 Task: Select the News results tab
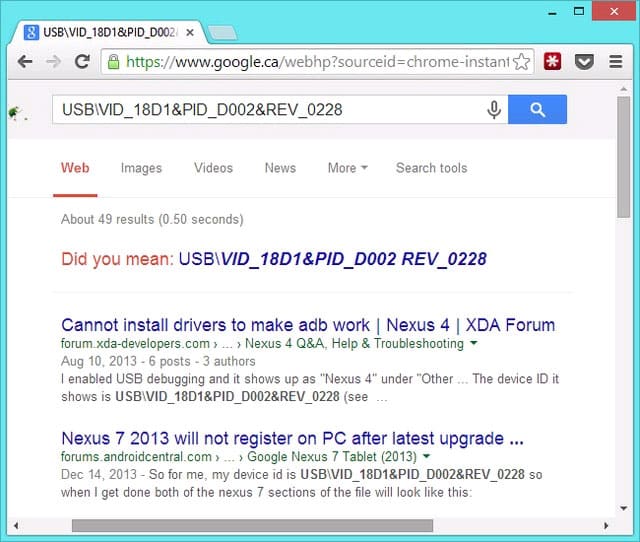pos(280,168)
